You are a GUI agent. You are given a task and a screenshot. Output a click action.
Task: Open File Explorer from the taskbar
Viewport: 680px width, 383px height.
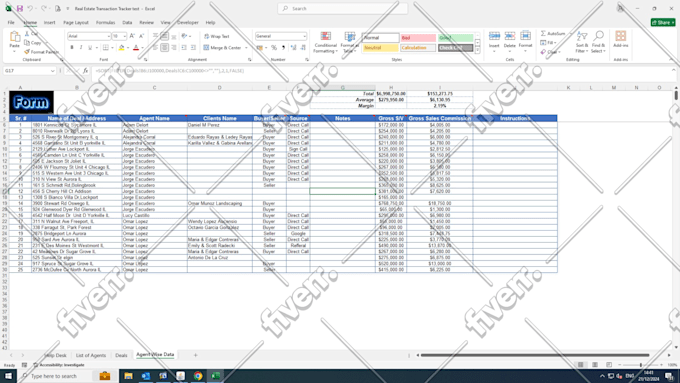pyautogui.click(x=128, y=376)
